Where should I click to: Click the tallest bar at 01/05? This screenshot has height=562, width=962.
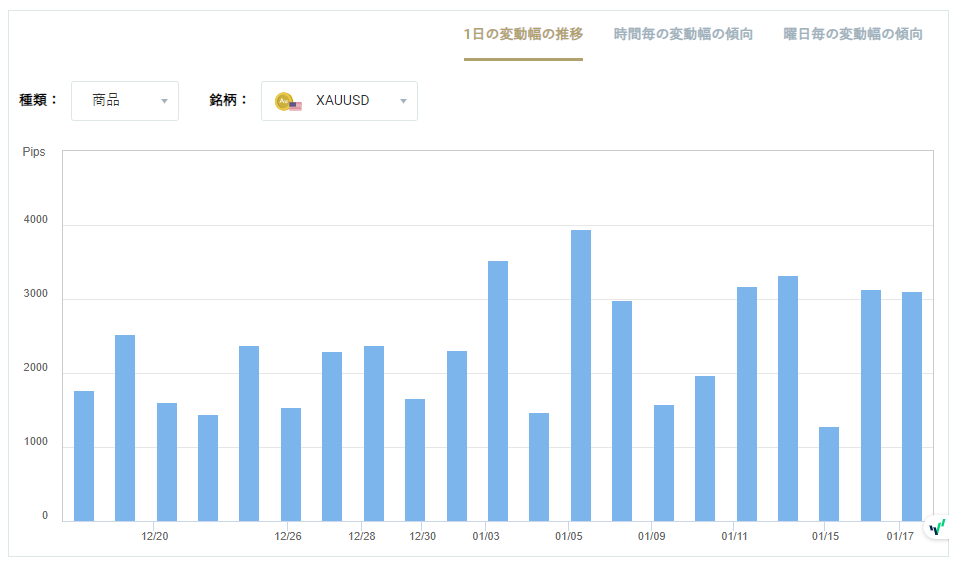(x=580, y=375)
